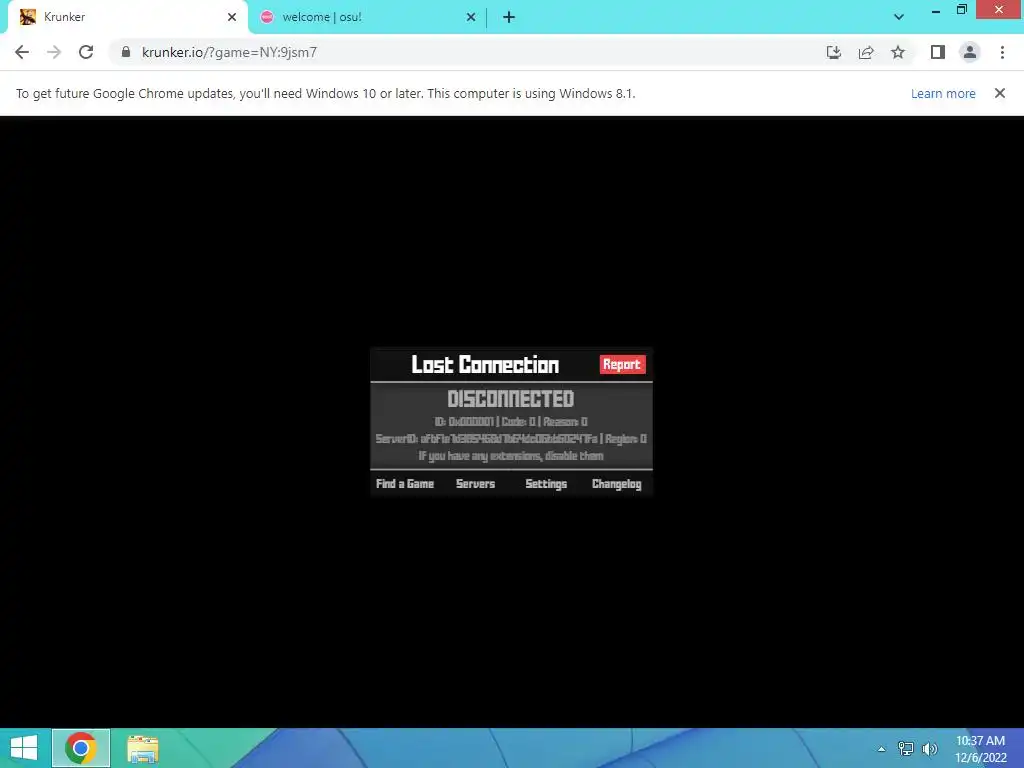The image size is (1024, 768).
Task: Click the 'disable them' extensions message
Action: pyautogui.click(x=511, y=456)
